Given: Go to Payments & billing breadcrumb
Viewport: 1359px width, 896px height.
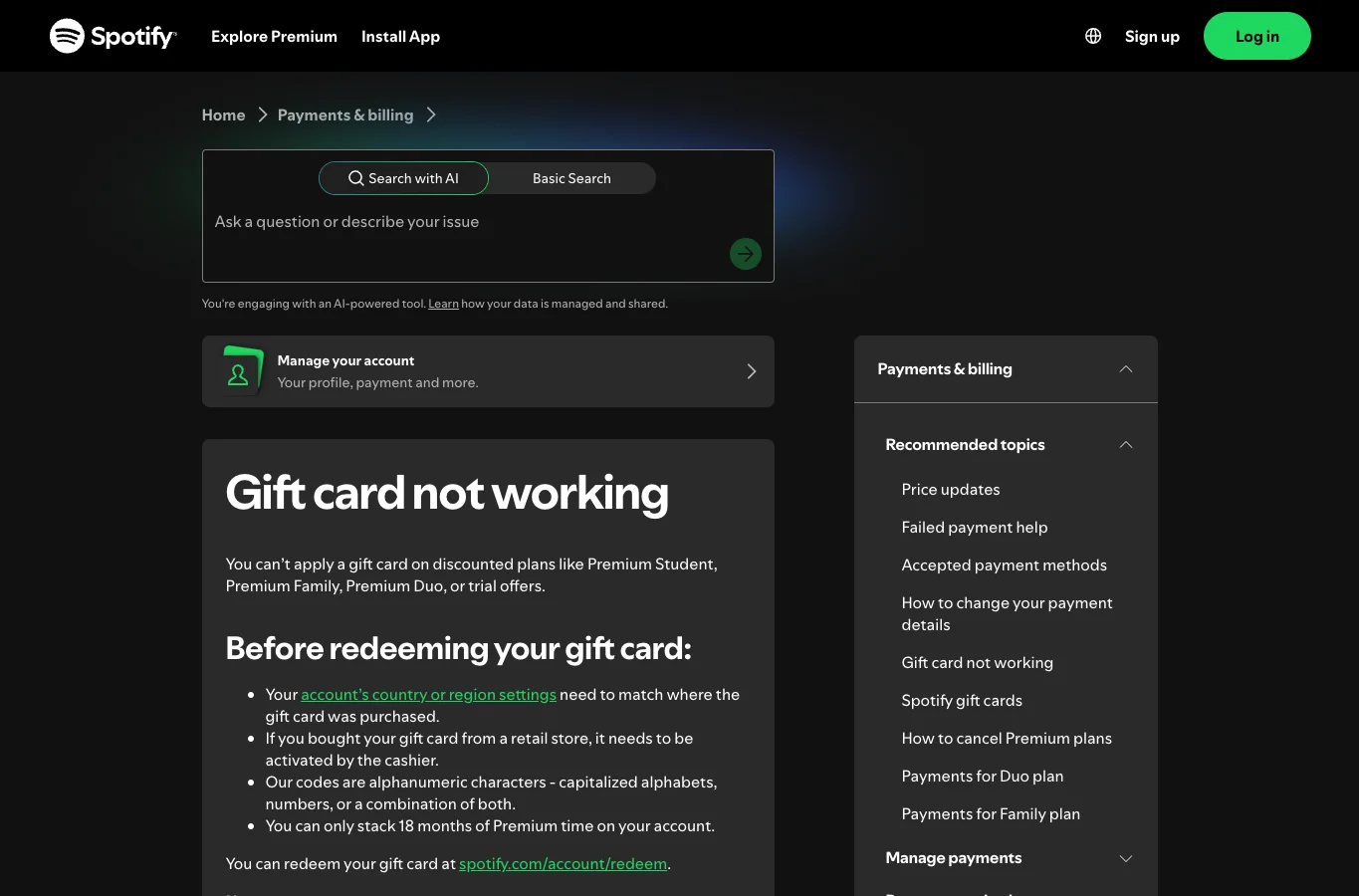Looking at the screenshot, I should [x=345, y=114].
